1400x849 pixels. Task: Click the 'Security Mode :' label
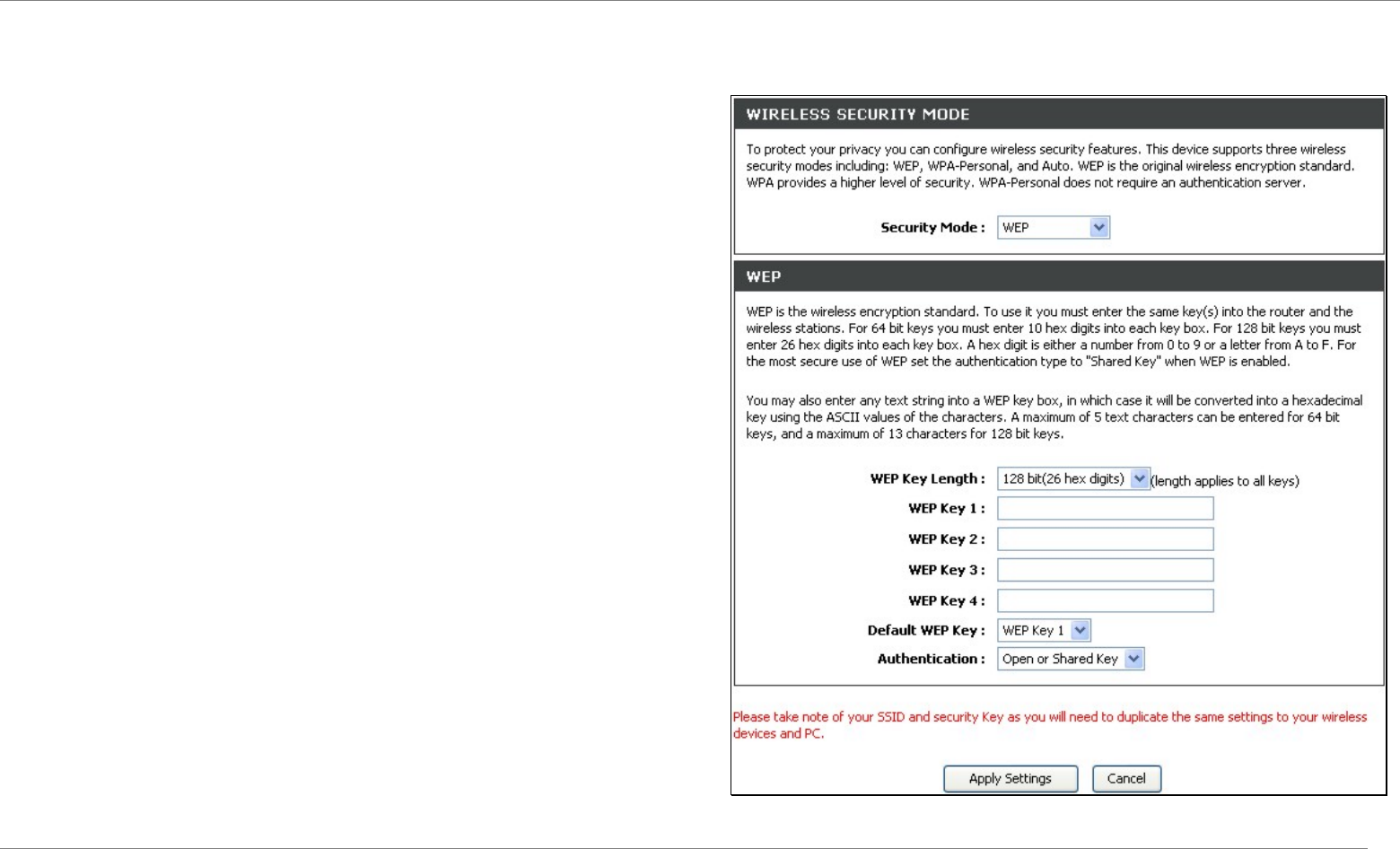point(932,228)
